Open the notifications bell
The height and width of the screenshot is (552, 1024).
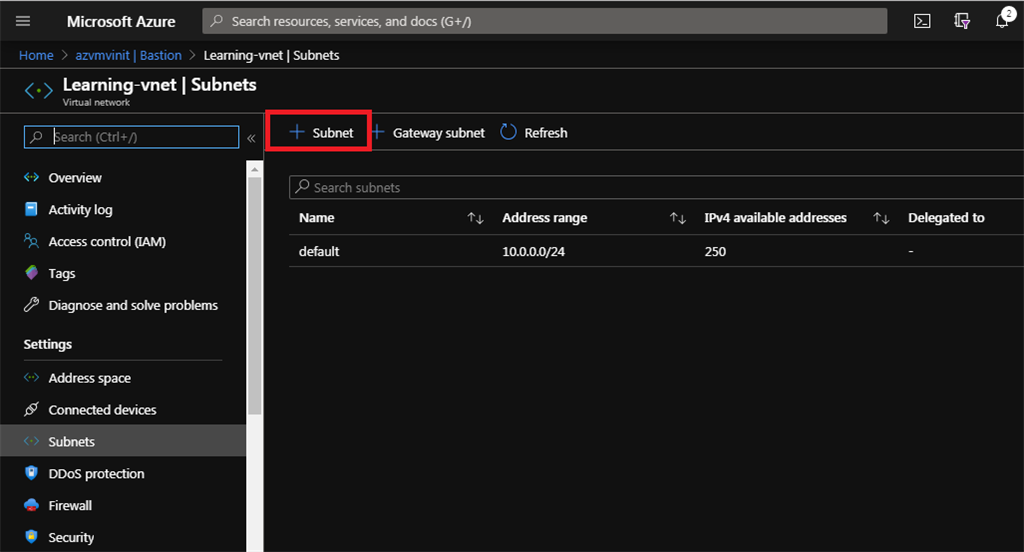(x=1002, y=20)
